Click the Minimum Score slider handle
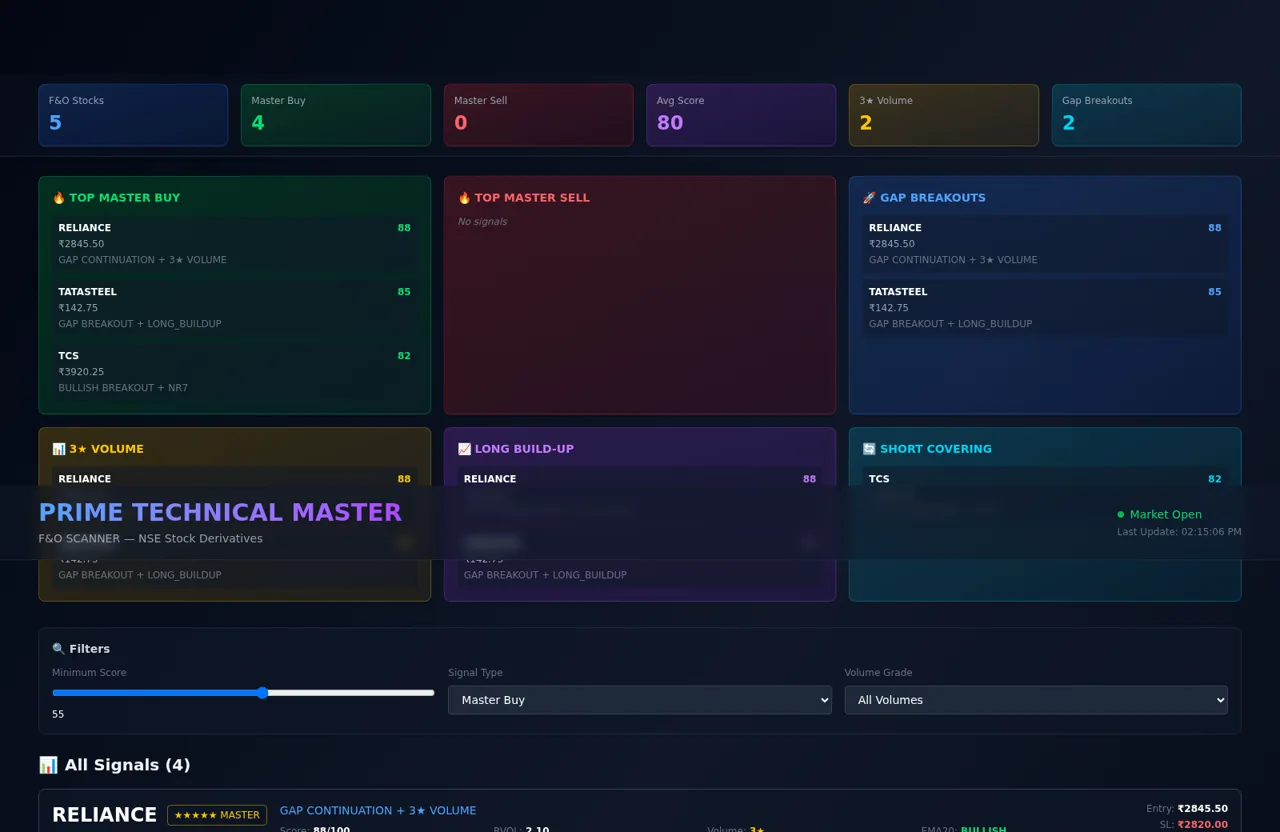 262,693
